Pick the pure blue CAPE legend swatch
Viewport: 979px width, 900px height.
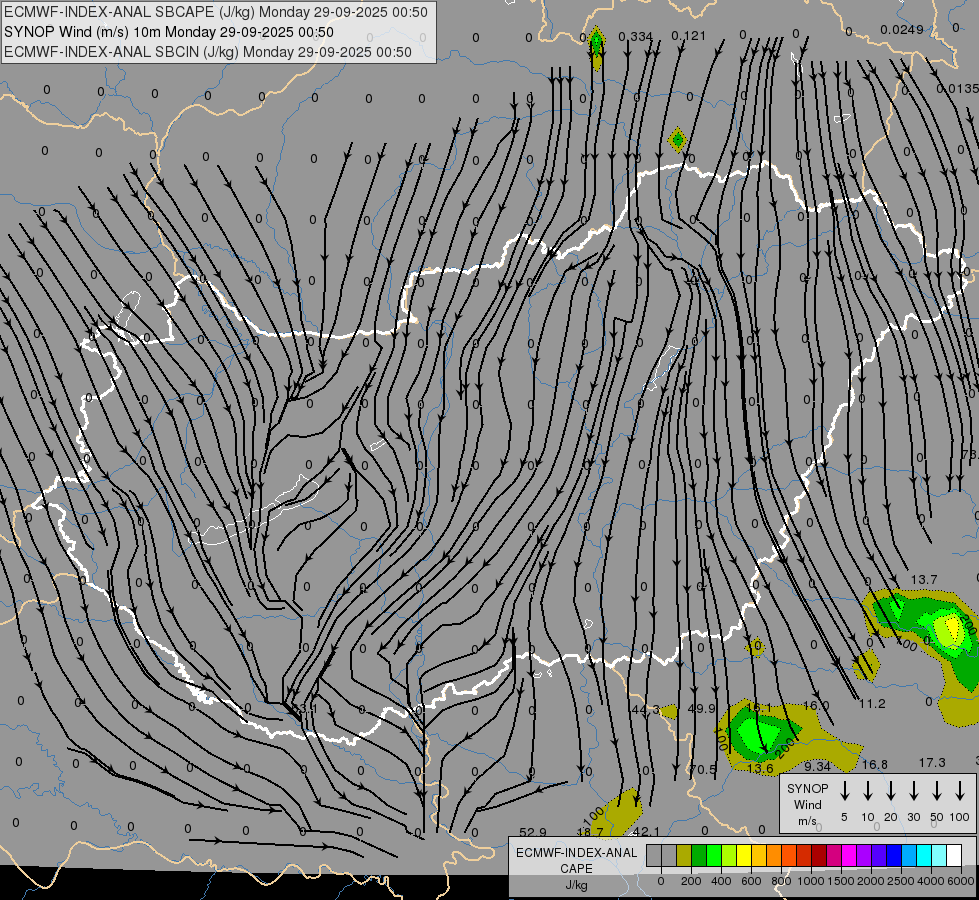tap(893, 855)
